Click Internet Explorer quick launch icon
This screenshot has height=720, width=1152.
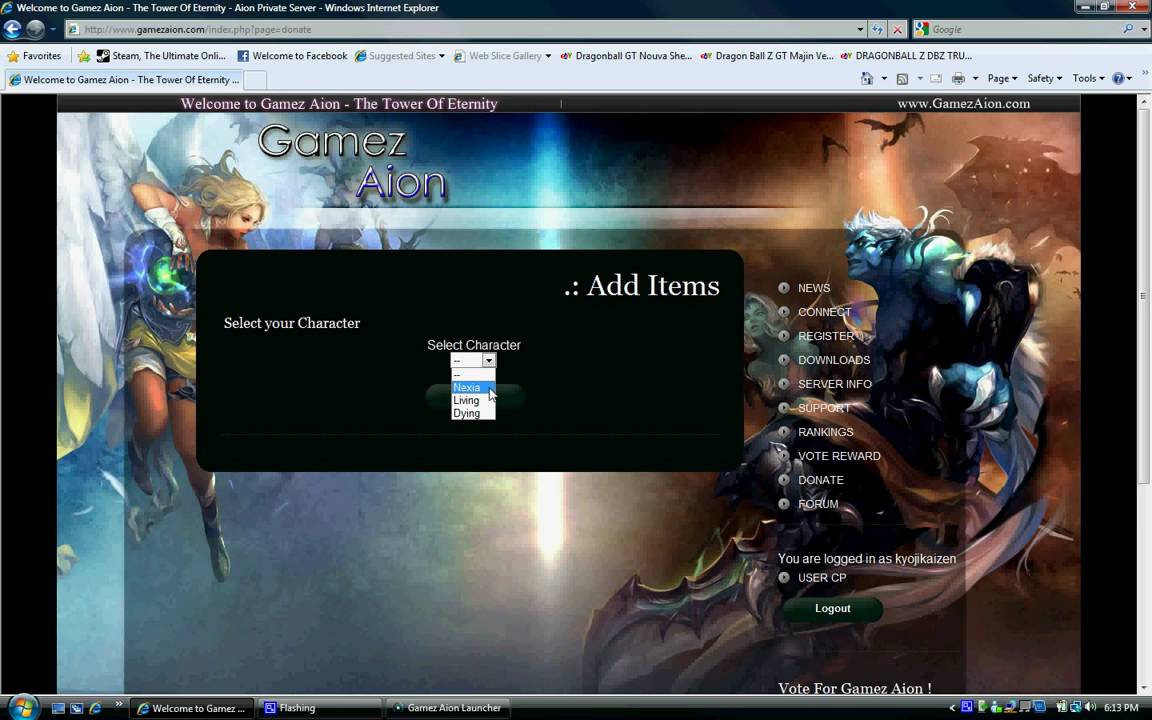(95, 708)
